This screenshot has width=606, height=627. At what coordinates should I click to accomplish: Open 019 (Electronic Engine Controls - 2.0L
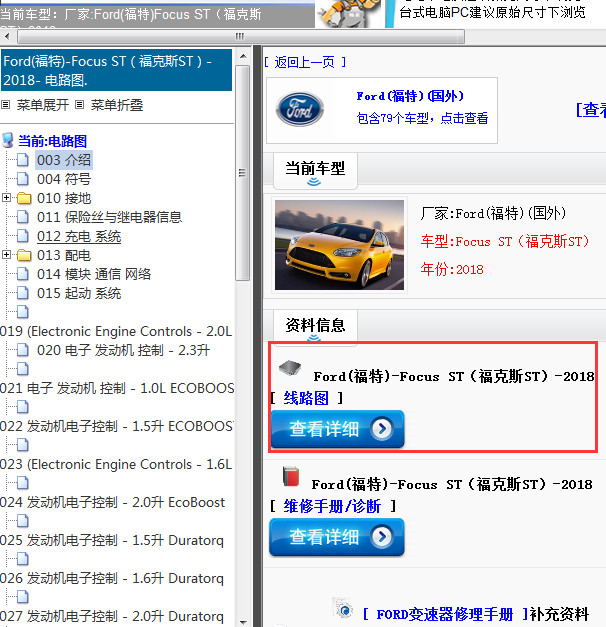(116, 331)
